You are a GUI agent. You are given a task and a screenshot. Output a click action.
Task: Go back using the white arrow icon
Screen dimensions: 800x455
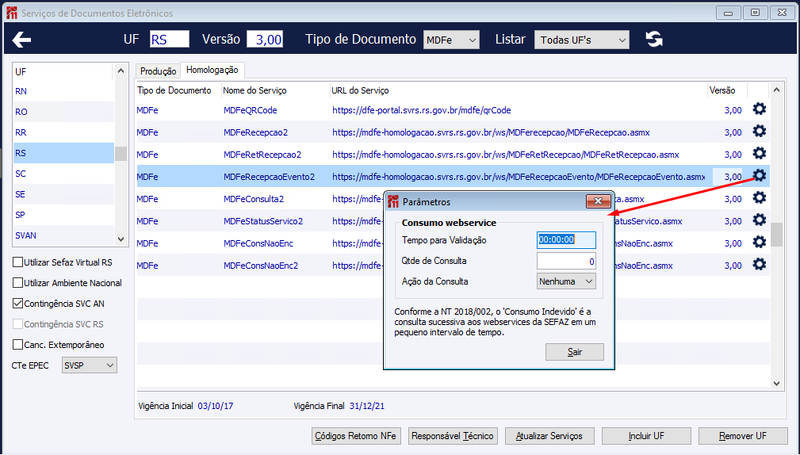[22, 39]
